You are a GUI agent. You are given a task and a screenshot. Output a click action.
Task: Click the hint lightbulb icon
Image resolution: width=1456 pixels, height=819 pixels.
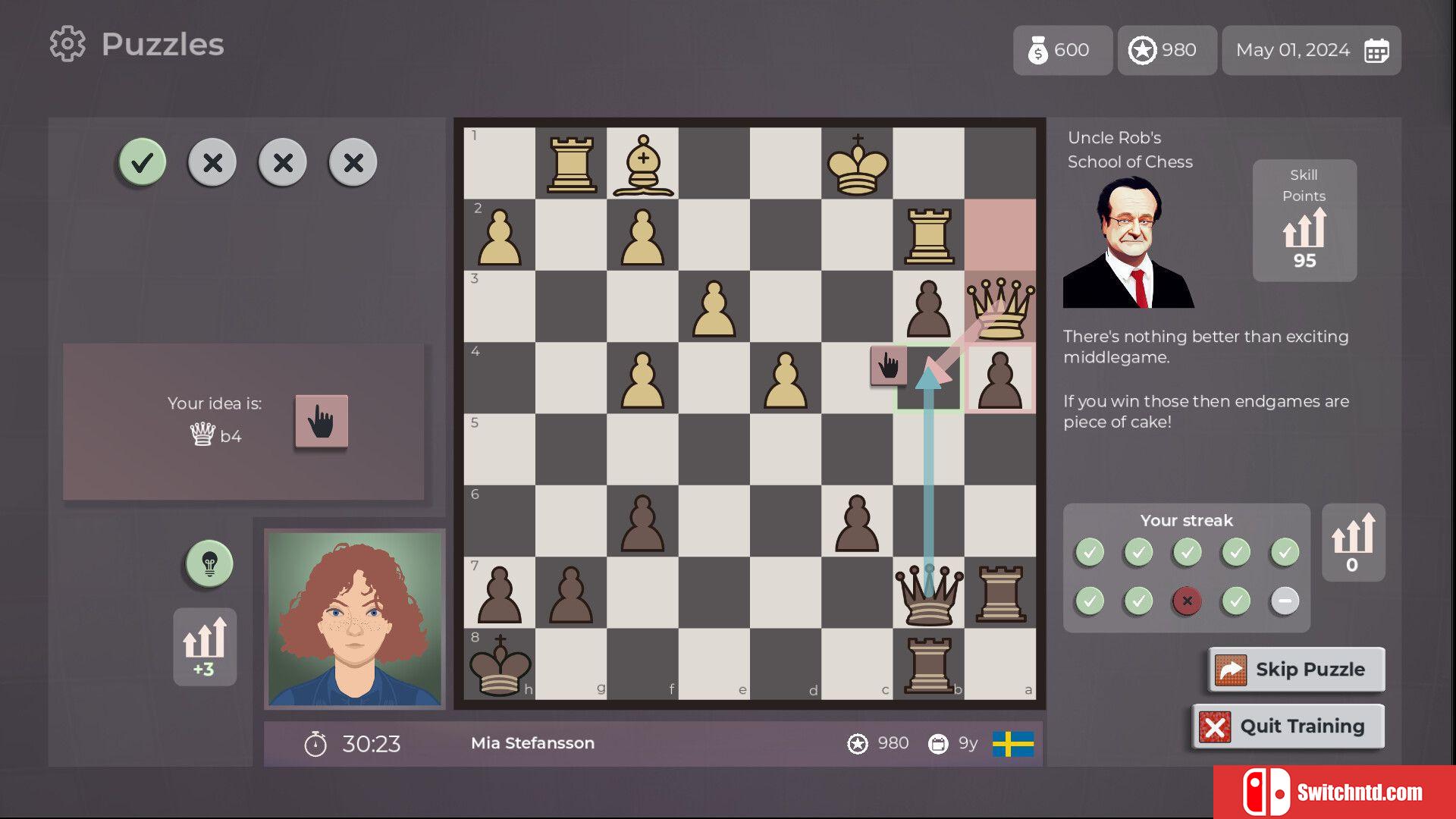[211, 562]
